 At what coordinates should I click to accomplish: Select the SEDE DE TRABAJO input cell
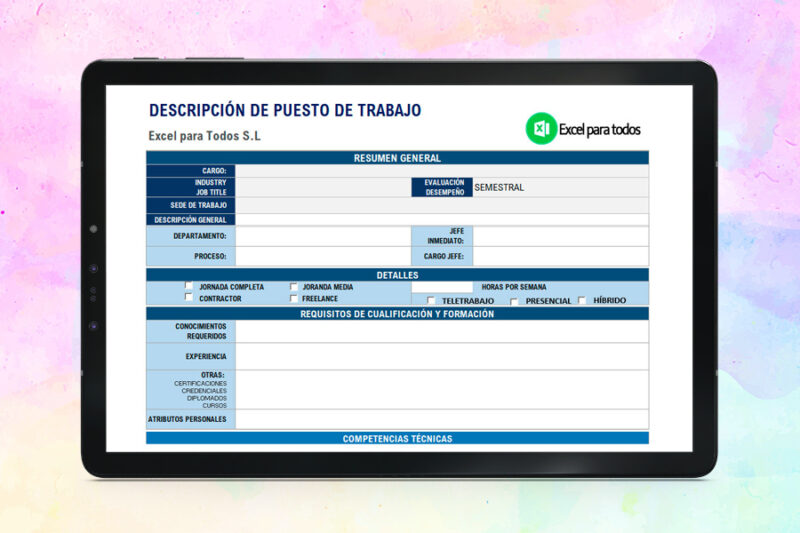pyautogui.click(x=442, y=205)
